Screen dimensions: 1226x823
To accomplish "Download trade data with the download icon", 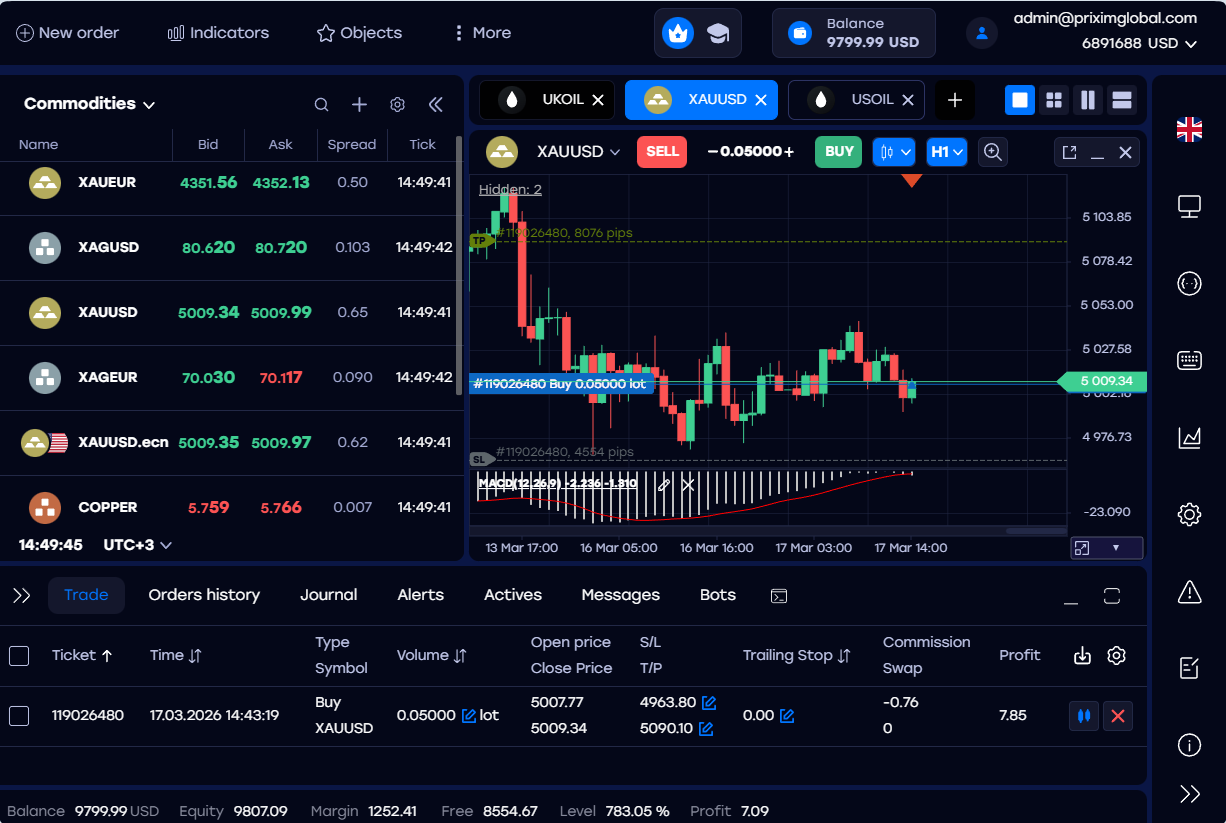I will click(1082, 655).
